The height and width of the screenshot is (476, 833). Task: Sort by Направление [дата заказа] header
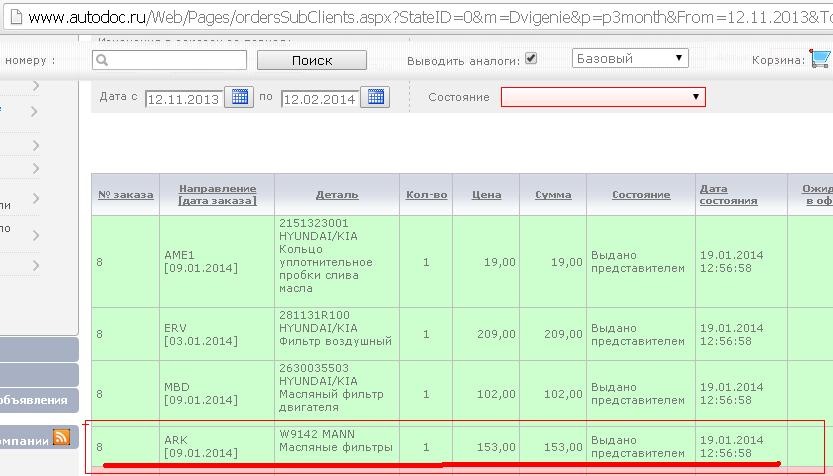click(217, 194)
